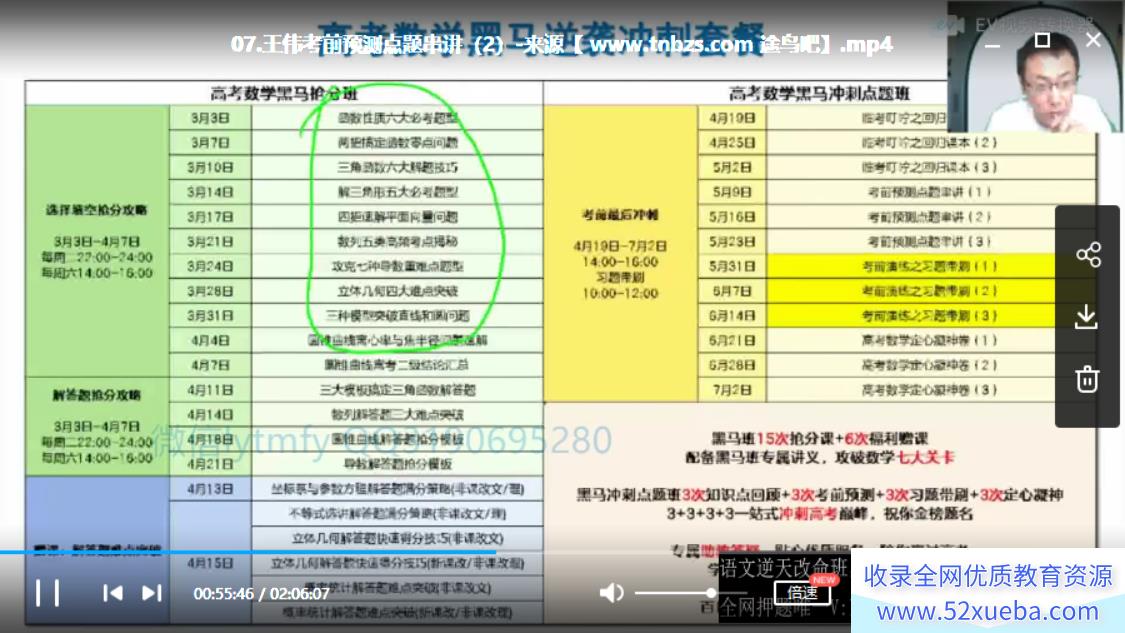Select the 5月23日 date cell

pos(732,242)
